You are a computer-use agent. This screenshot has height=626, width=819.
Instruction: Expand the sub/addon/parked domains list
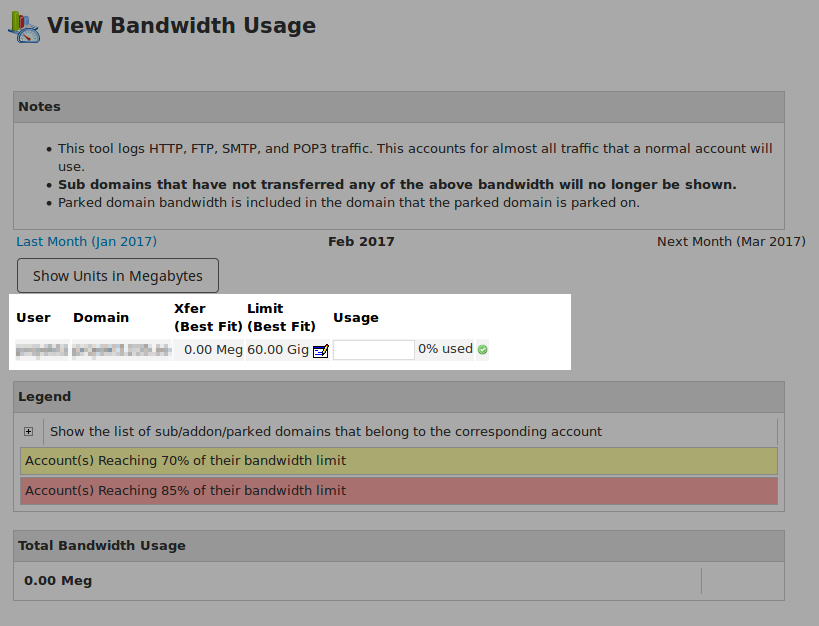point(28,431)
